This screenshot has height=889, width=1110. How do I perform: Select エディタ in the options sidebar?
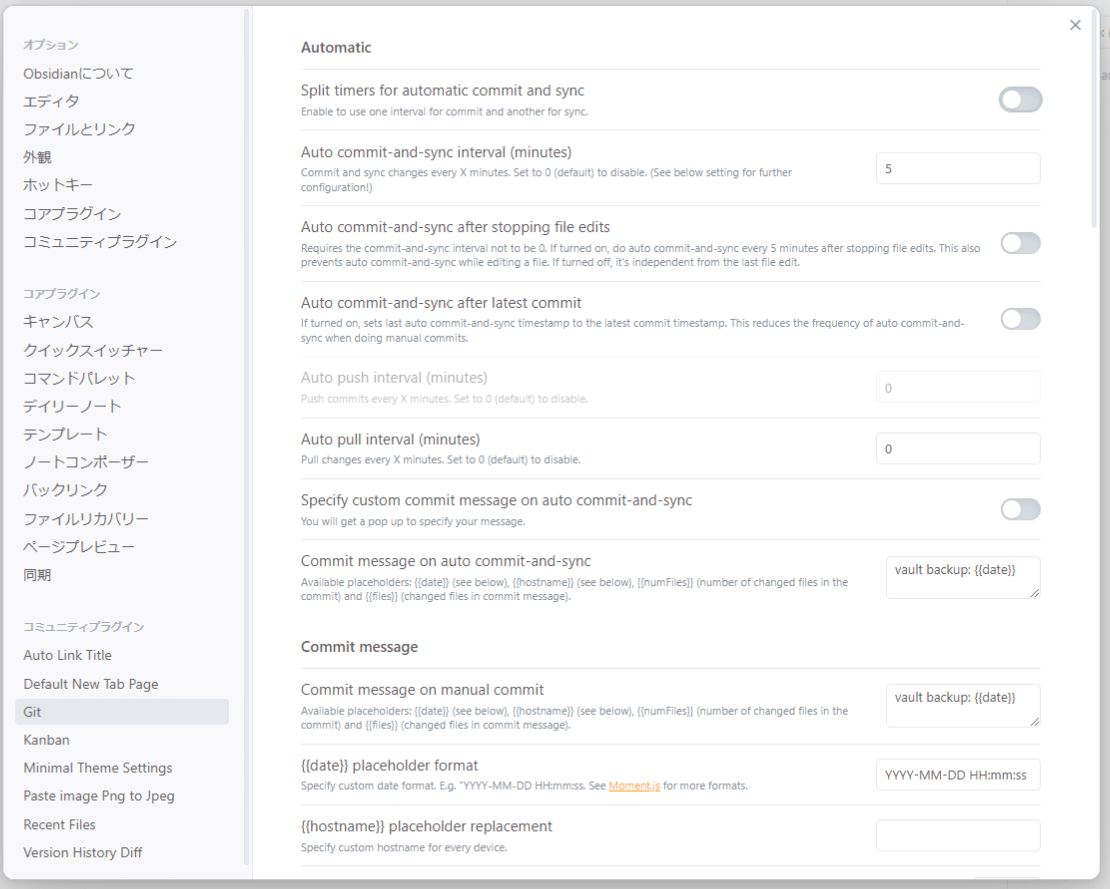(x=52, y=101)
